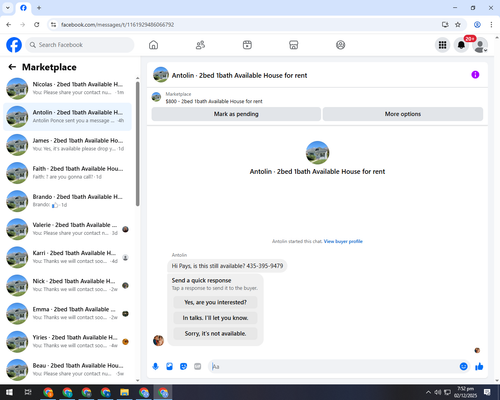500x400 pixels.
Task: Bookmark this page with the star
Action: 458,25
